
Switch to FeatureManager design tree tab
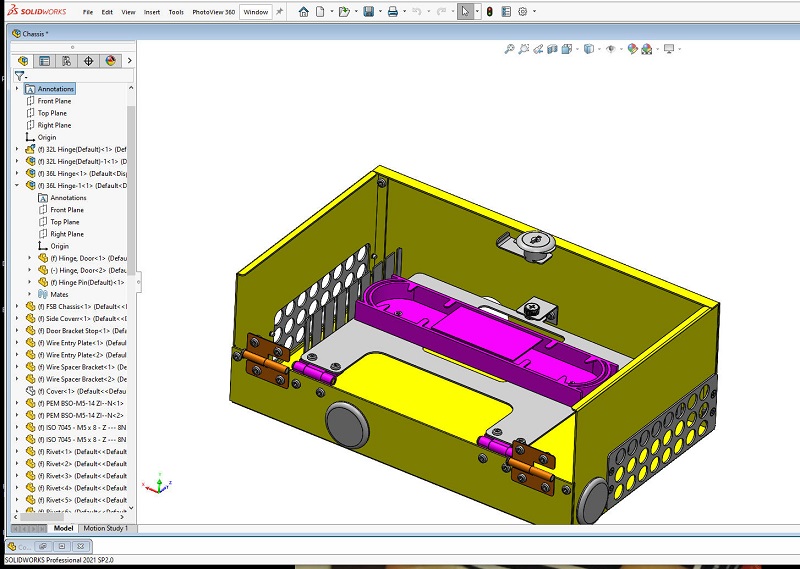click(23, 61)
